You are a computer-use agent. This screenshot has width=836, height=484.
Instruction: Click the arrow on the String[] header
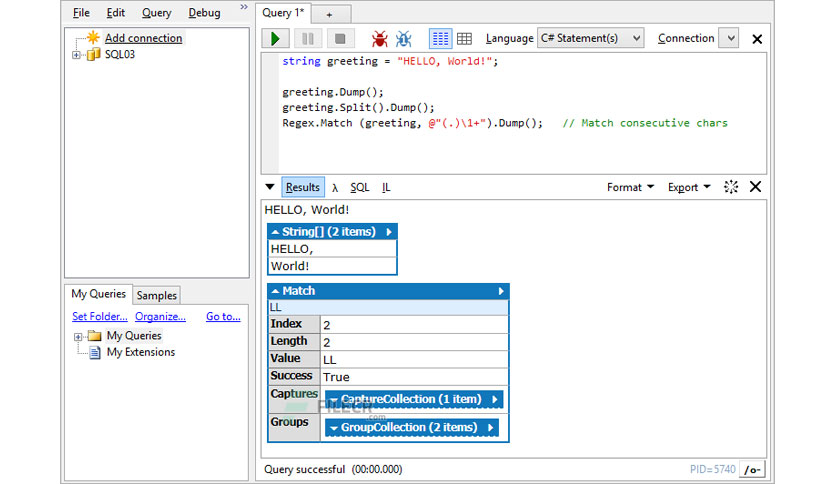click(x=389, y=232)
